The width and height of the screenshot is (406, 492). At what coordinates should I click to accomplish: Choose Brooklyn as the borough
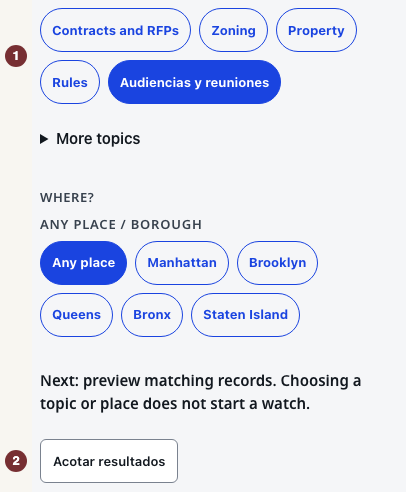coord(277,263)
